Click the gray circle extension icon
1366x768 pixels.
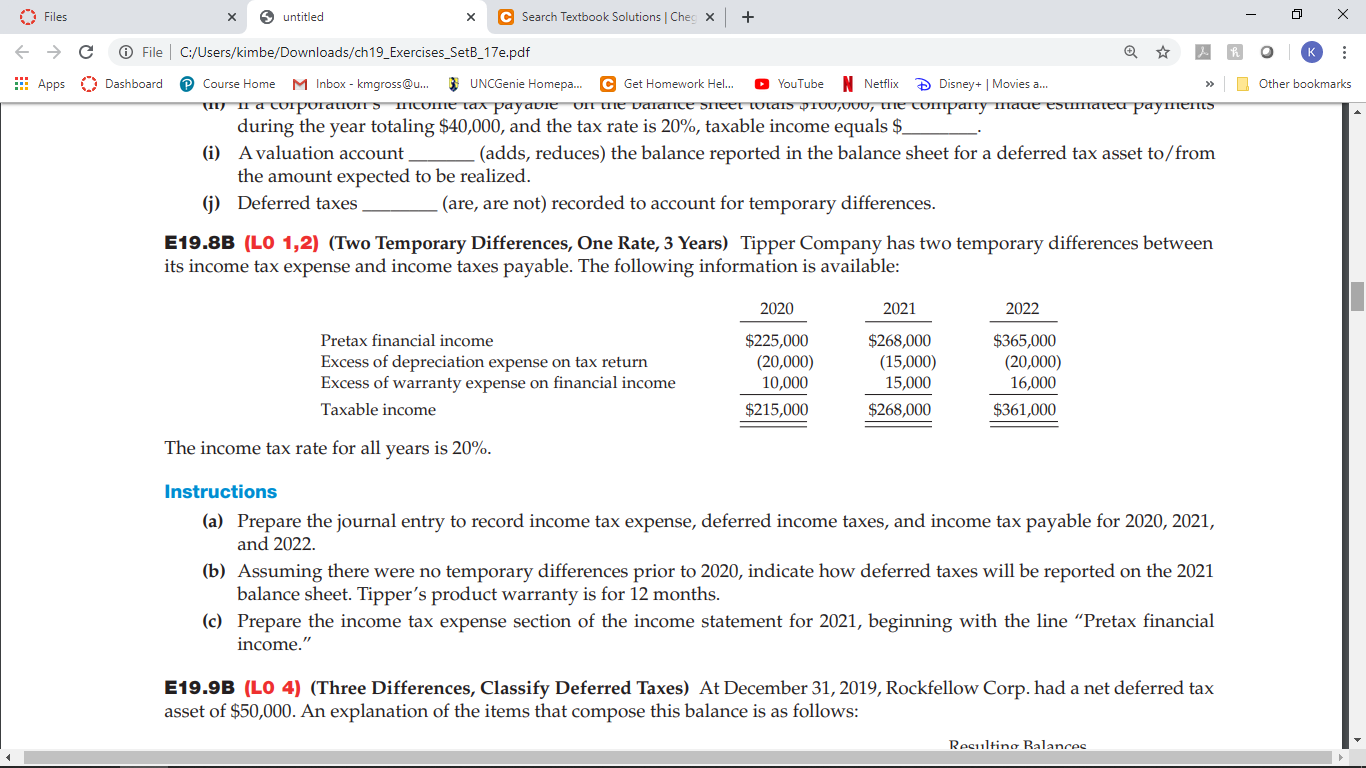[1265, 52]
